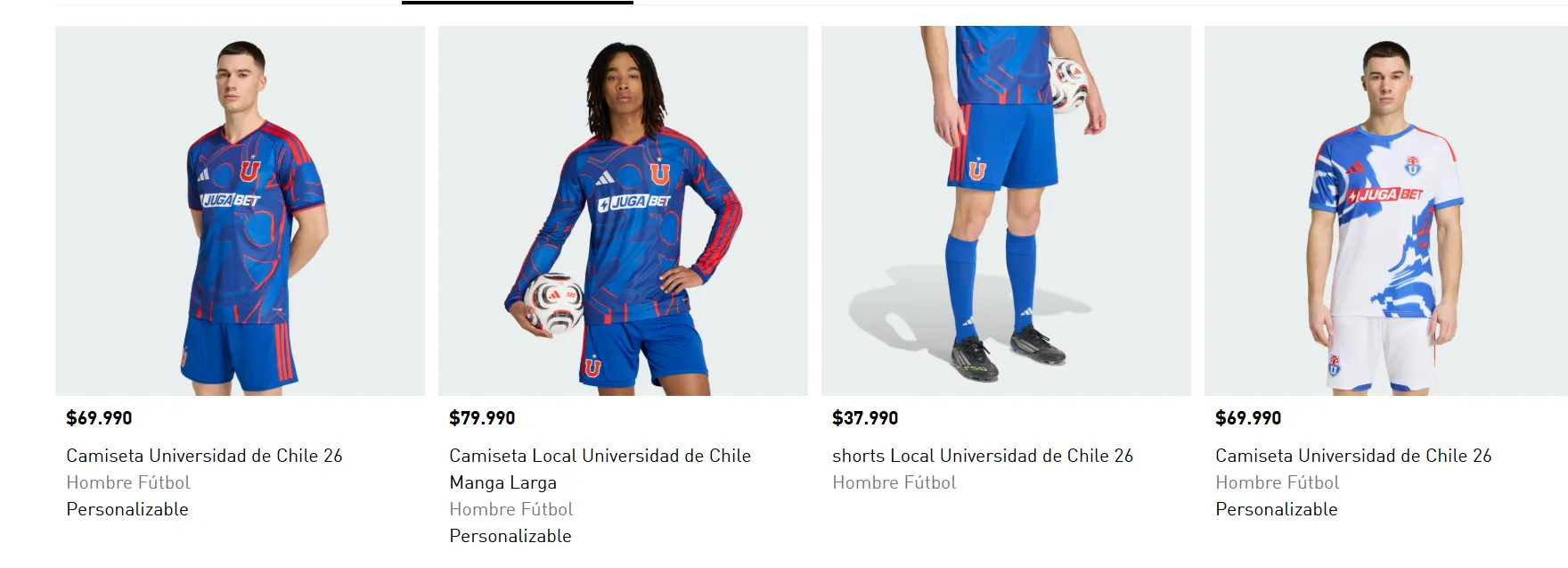Click the $37.990 price label
1568x568 pixels.
tap(865, 418)
